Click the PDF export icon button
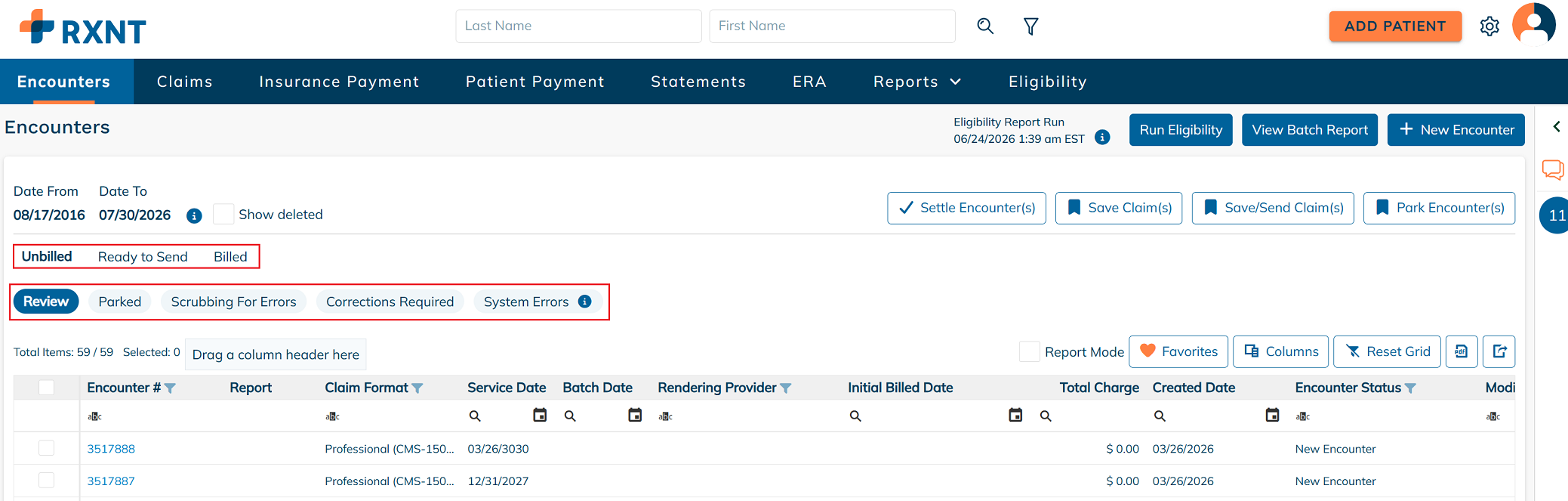 pos(1462,351)
